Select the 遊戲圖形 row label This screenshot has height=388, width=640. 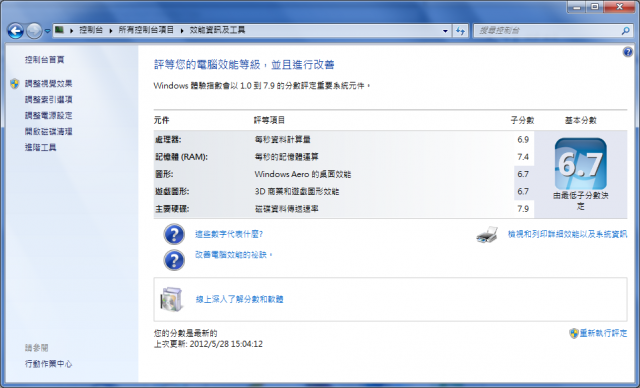pyautogui.click(x=172, y=192)
